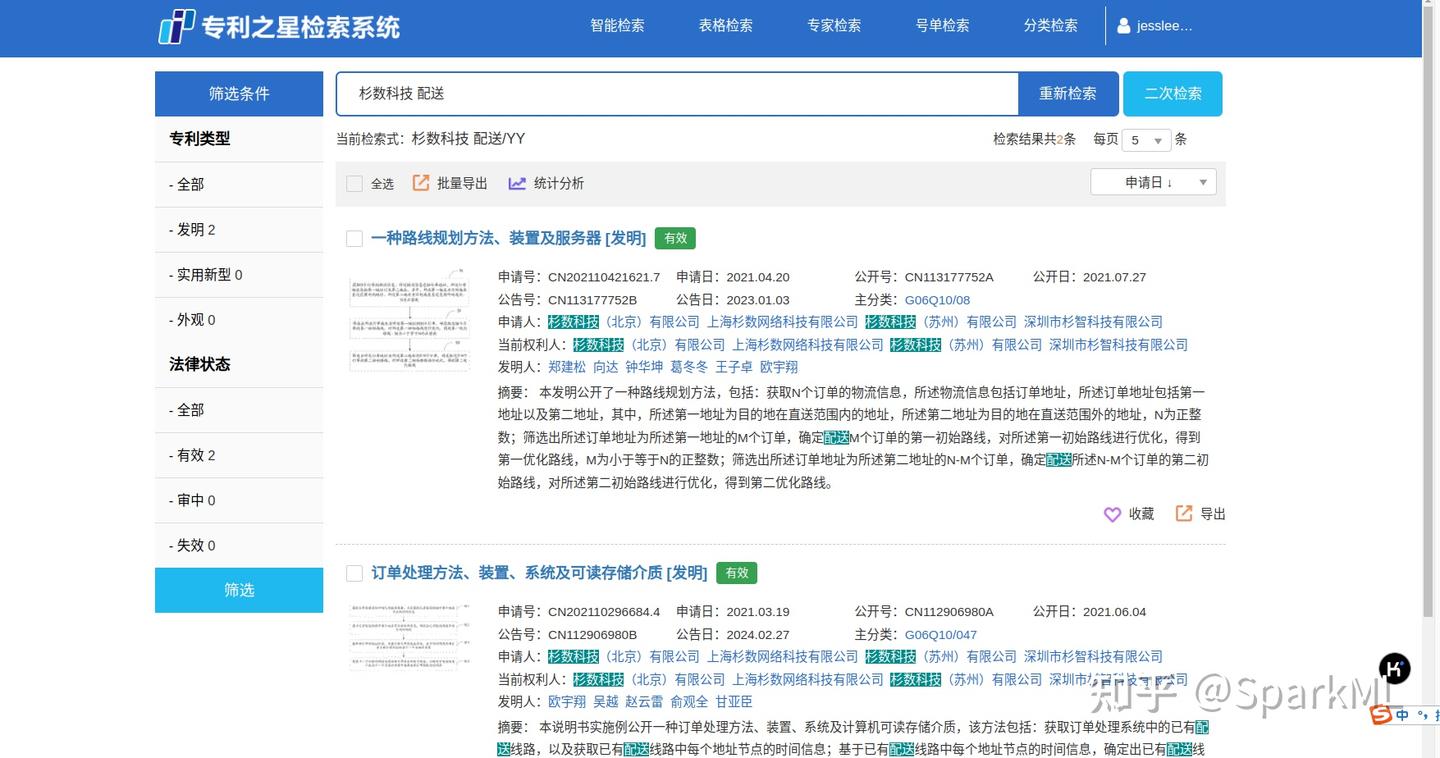Viewport: 1440px width, 758px height.
Task: Click the first patent's drawing thumbnail
Action: pos(410,320)
